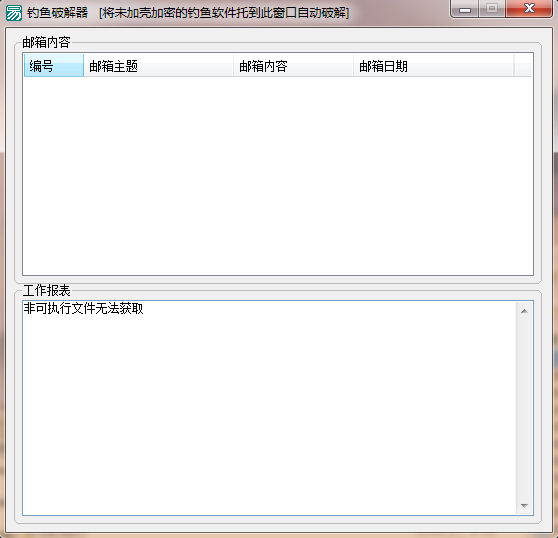Screen dimensions: 558x538
Task: Minimize the 钓鱼破解器 window
Action: [465, 9]
